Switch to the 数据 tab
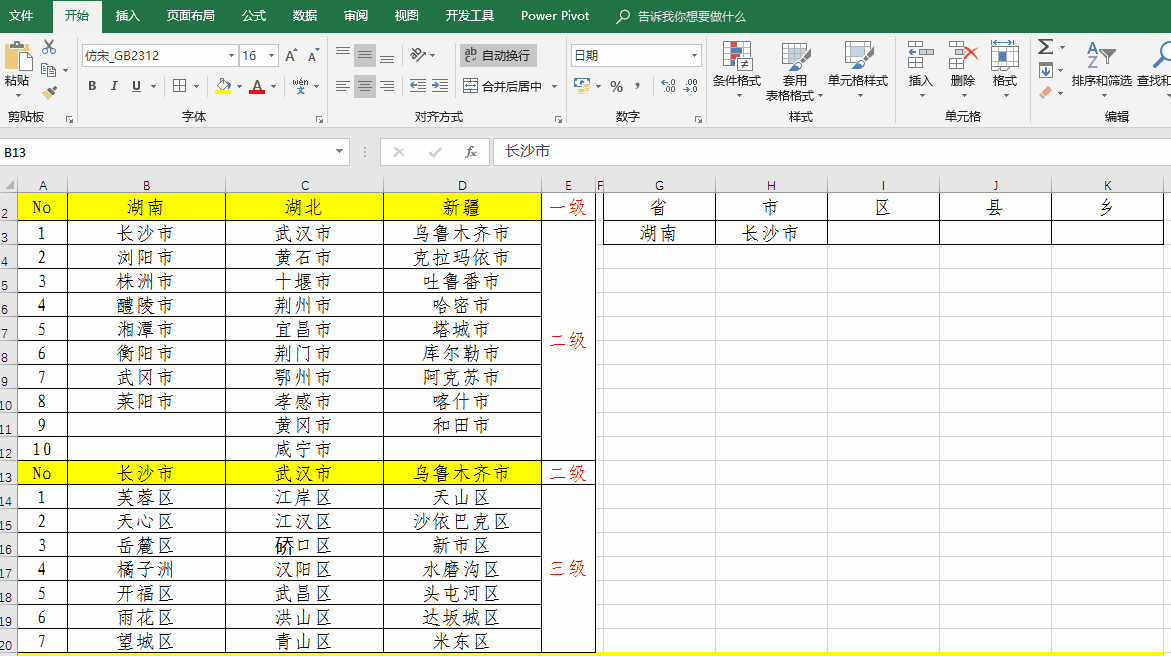The width and height of the screenshot is (1171, 656). click(305, 16)
